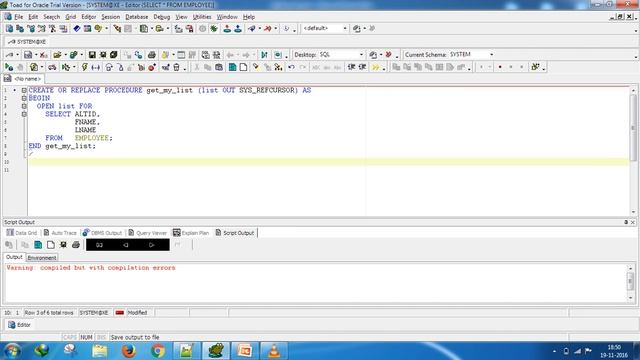Click the trash can icon in the editor toolbar
Viewport: 640px width, 360px height.
[x=176, y=67]
